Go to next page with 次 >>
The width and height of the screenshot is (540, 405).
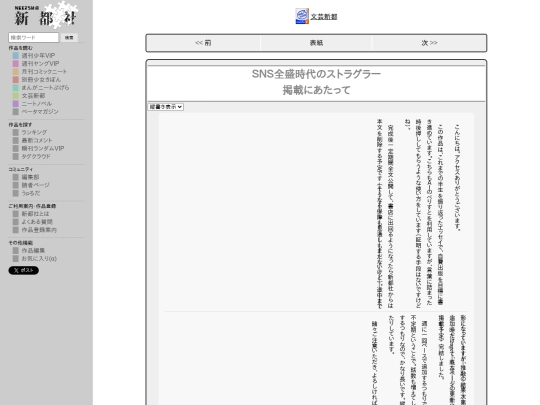[429, 43]
